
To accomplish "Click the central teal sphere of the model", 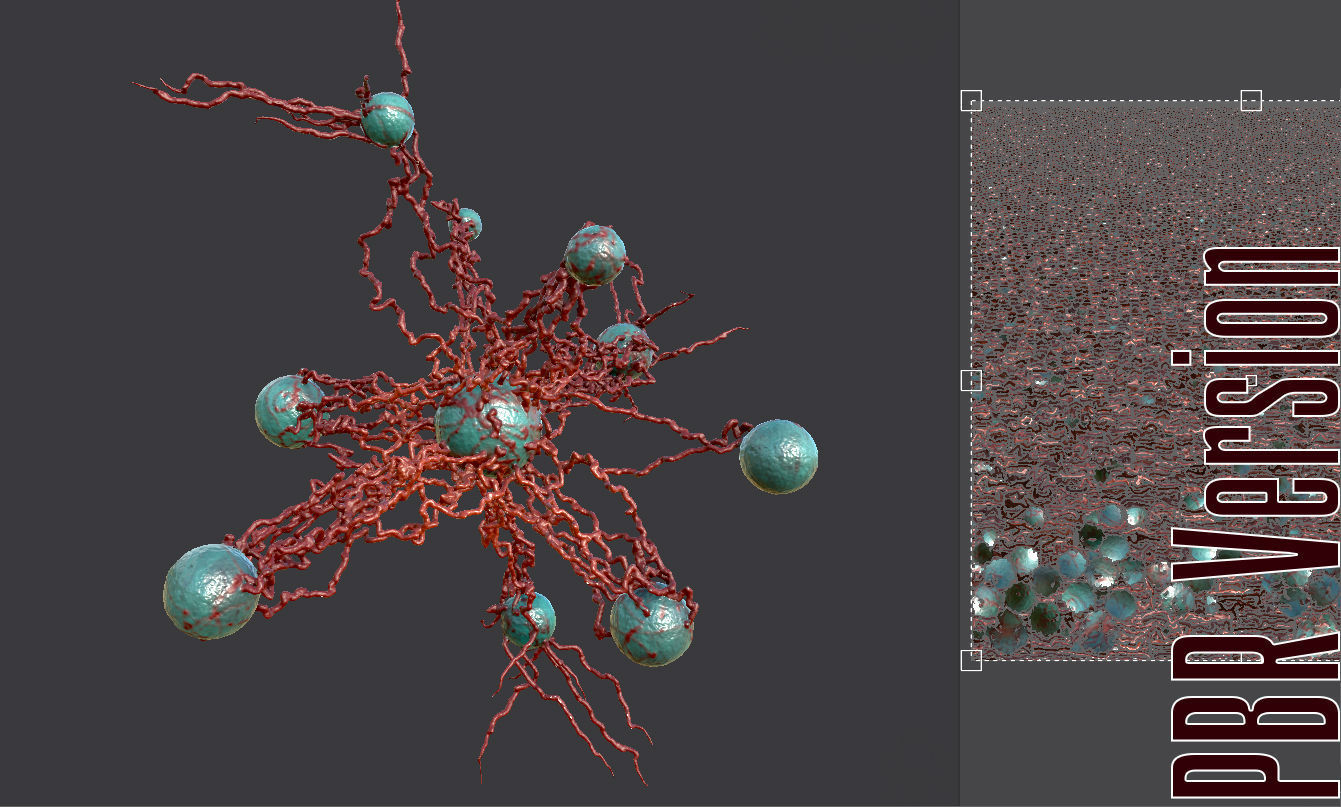I will tap(487, 426).
